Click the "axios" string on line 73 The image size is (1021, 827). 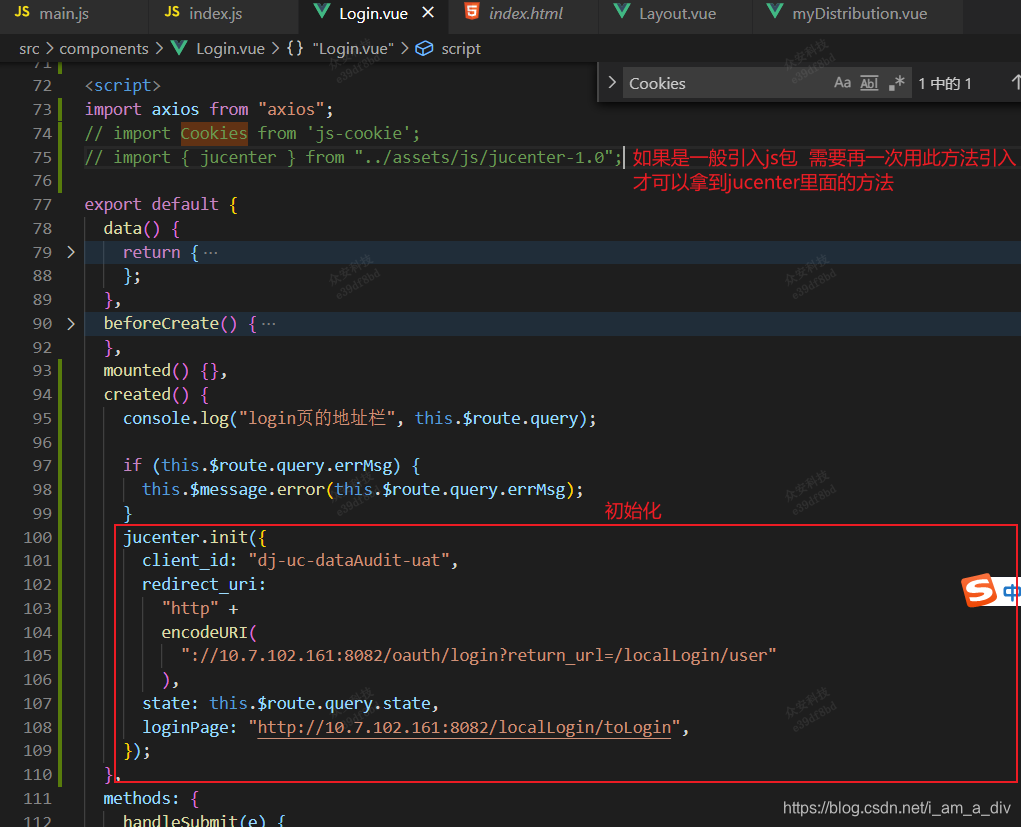291,109
